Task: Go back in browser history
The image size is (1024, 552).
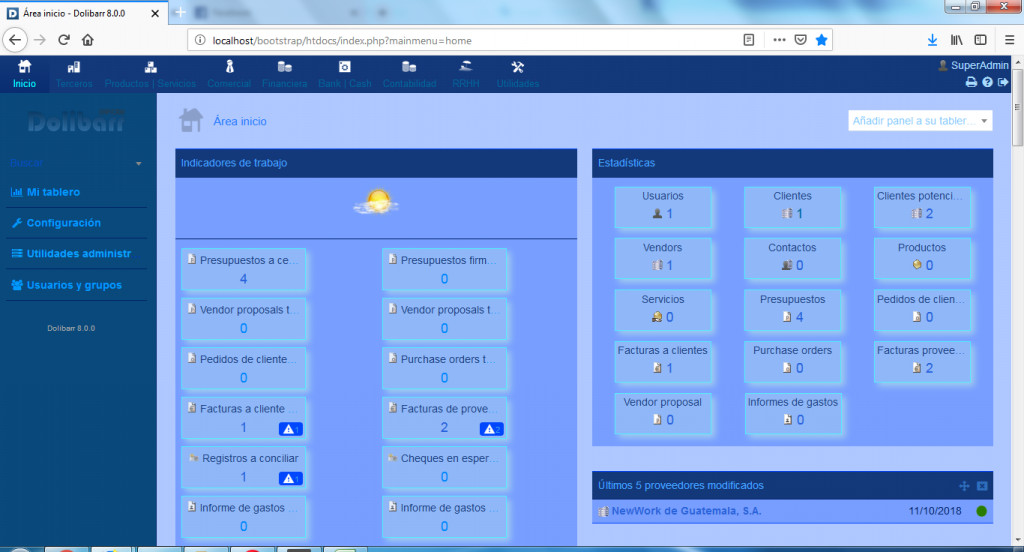Action: pos(15,40)
